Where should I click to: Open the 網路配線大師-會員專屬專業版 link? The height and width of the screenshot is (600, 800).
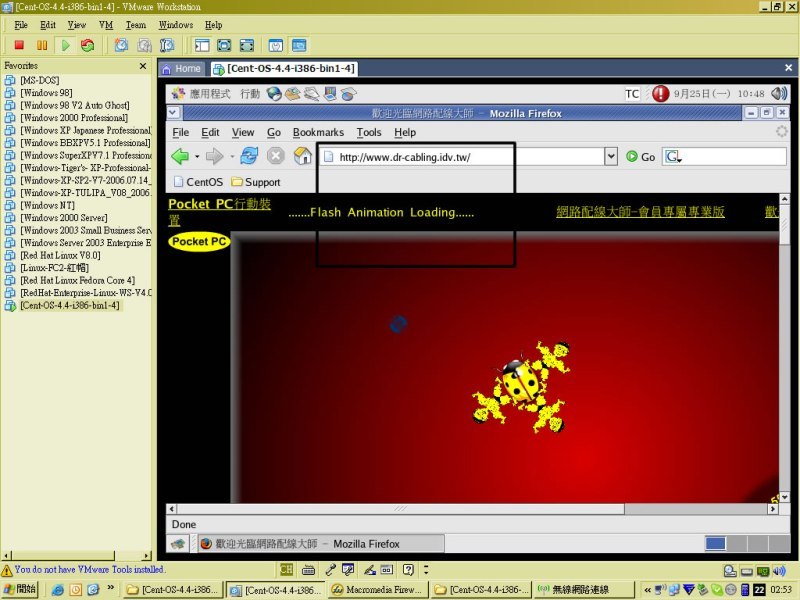pos(640,212)
